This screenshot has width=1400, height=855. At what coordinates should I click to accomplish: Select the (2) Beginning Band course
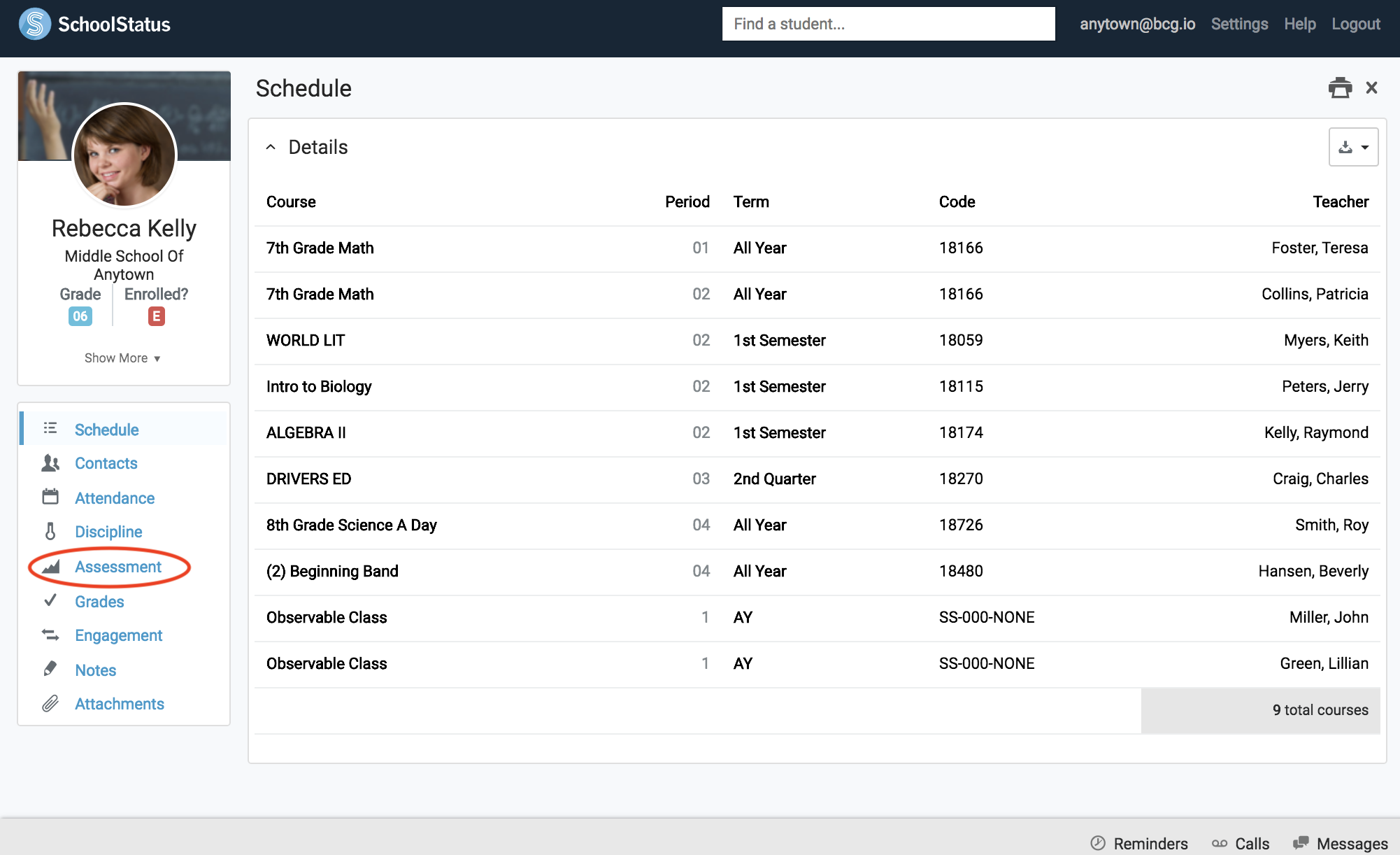point(332,571)
